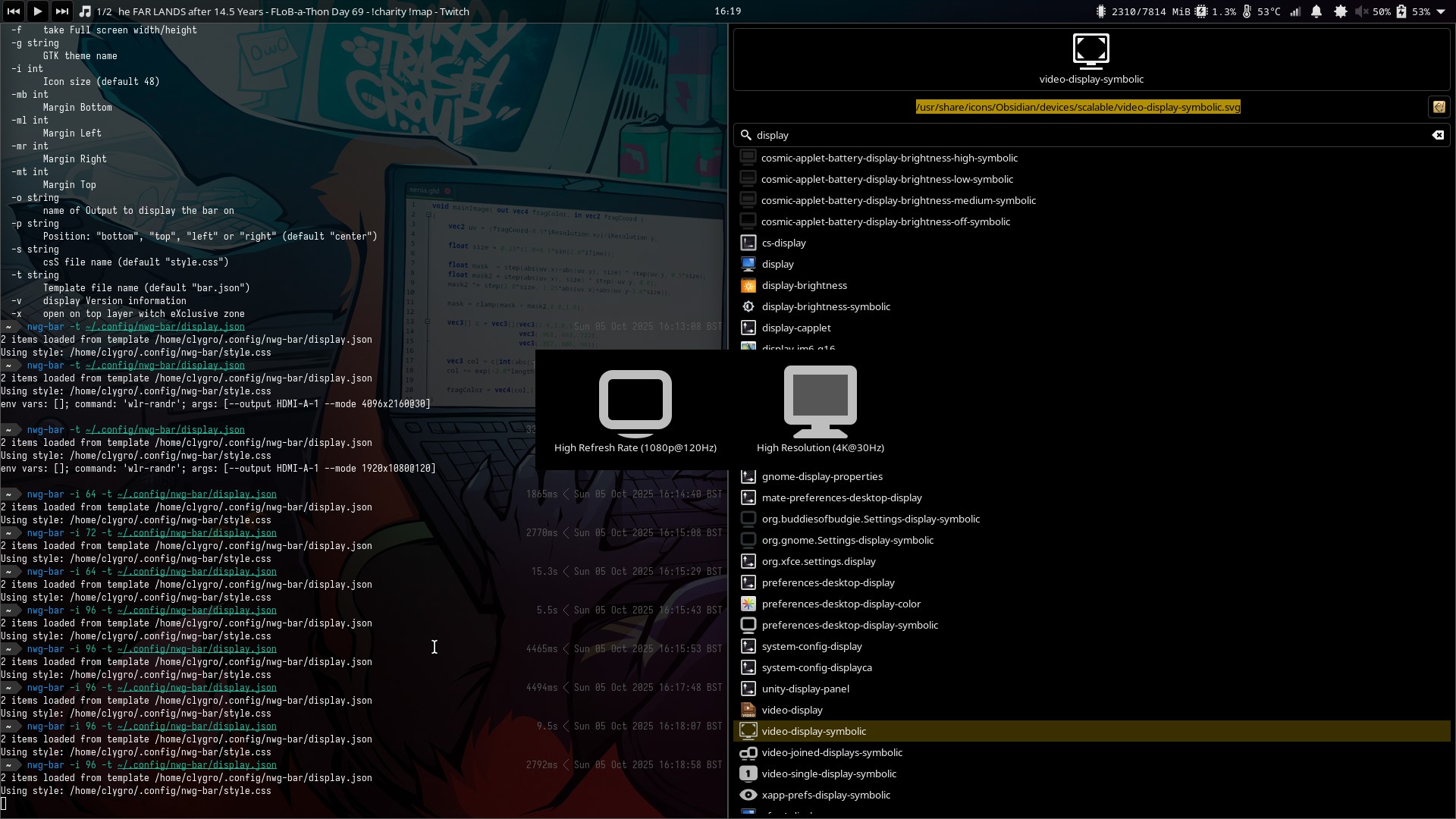Click the highlighted SVG file path
The height and width of the screenshot is (819, 1456).
1078,107
